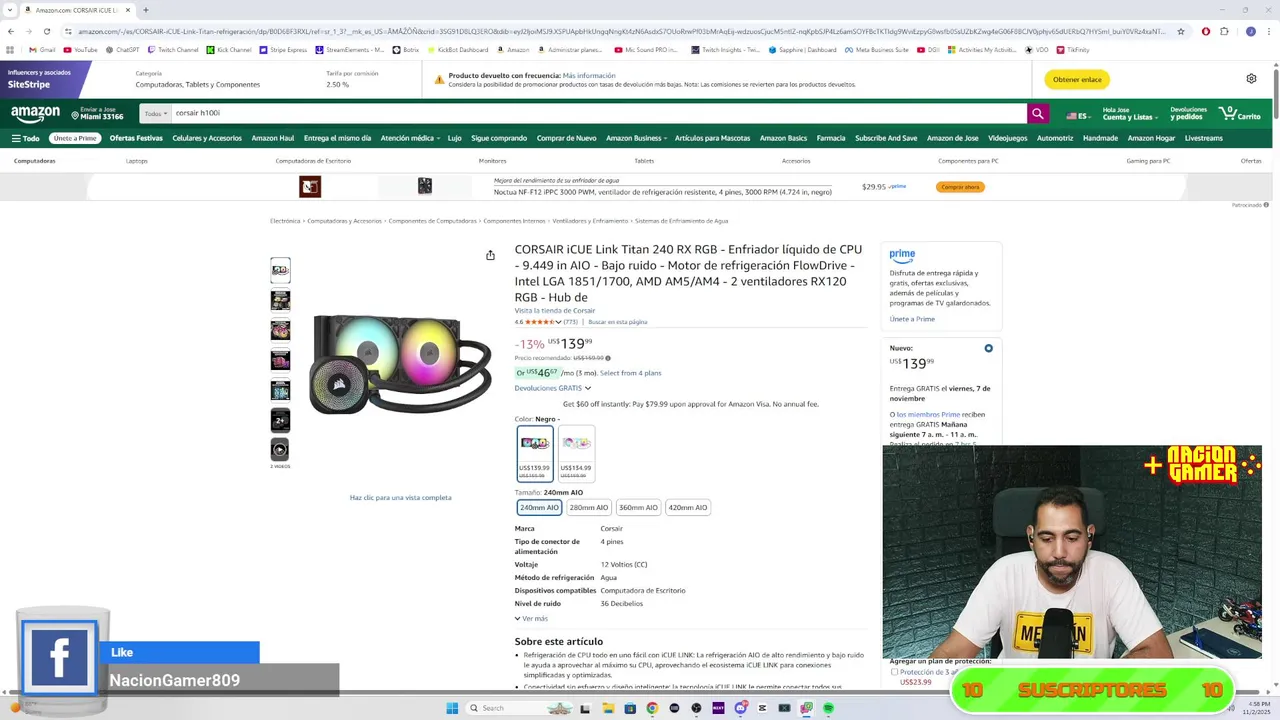Open the product video thumbnail
This screenshot has height=720, width=1280.
click(x=280, y=450)
